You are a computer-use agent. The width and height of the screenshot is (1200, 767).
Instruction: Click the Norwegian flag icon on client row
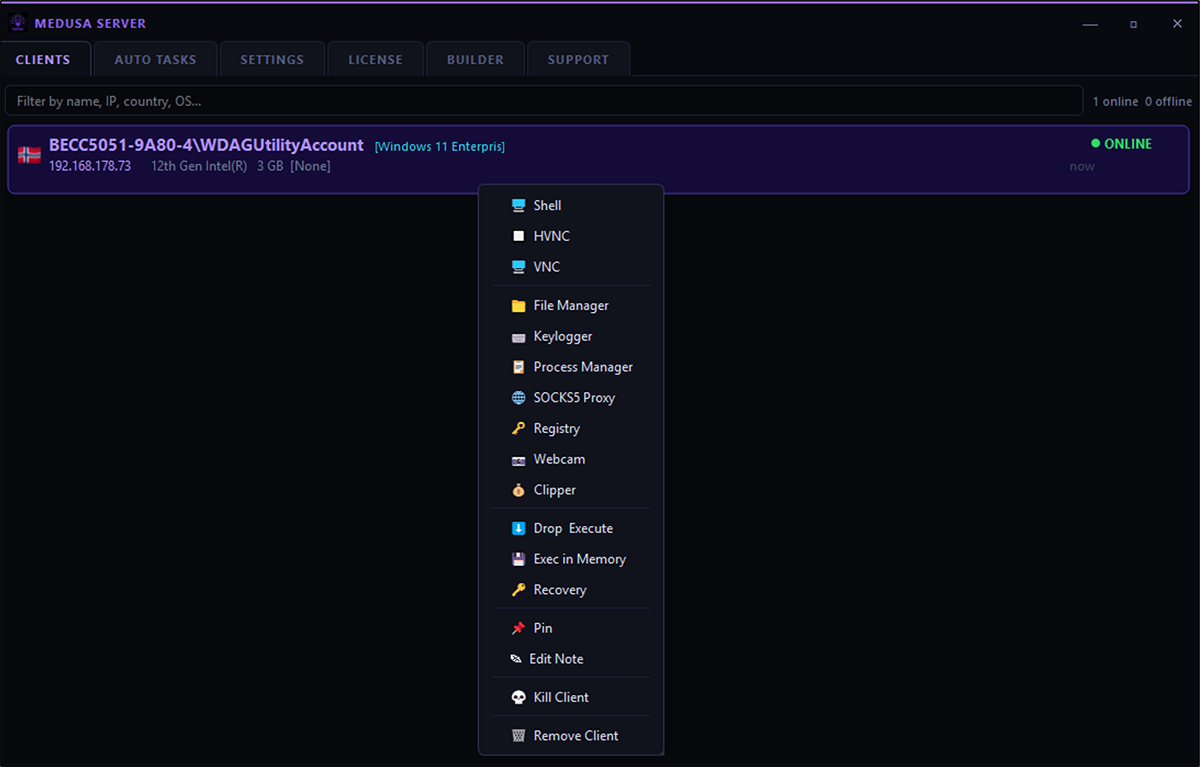coord(29,155)
